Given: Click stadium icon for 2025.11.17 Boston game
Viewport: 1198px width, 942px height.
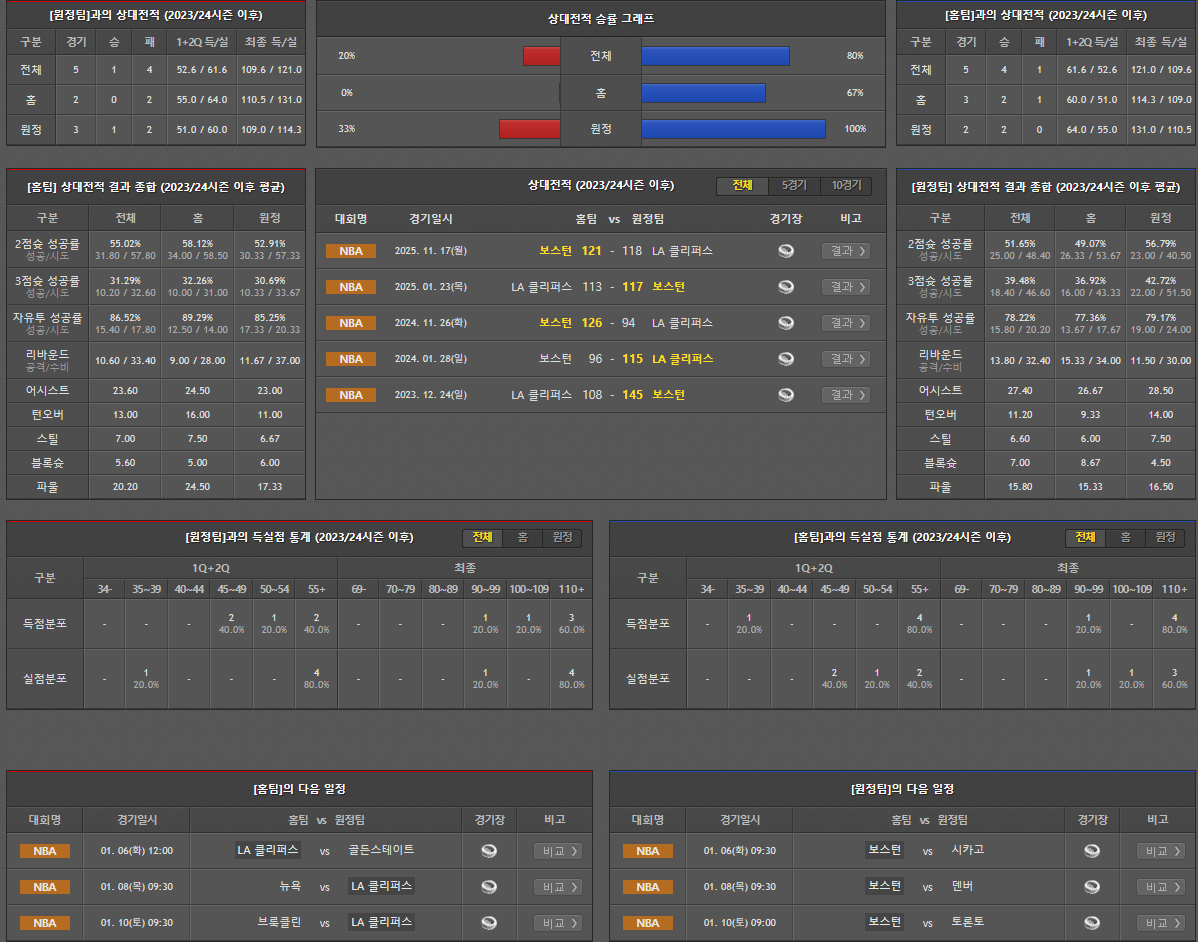Looking at the screenshot, I should click(786, 251).
